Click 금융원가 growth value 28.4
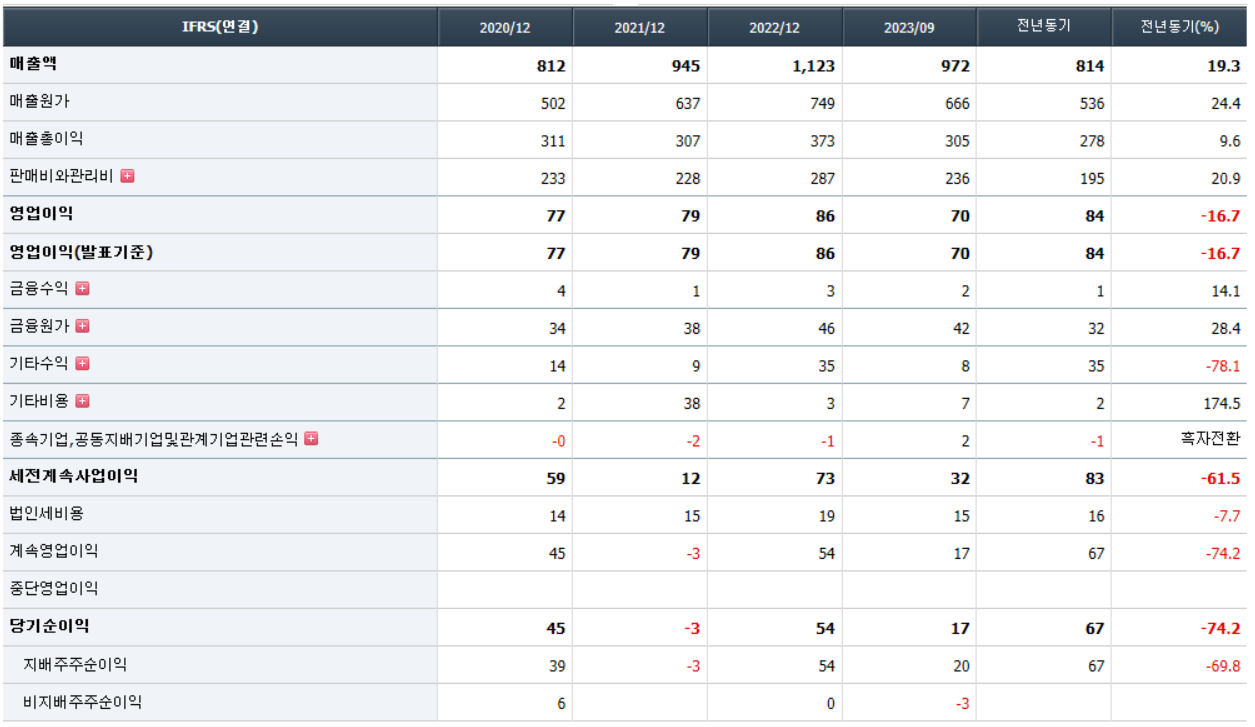 1225,328
